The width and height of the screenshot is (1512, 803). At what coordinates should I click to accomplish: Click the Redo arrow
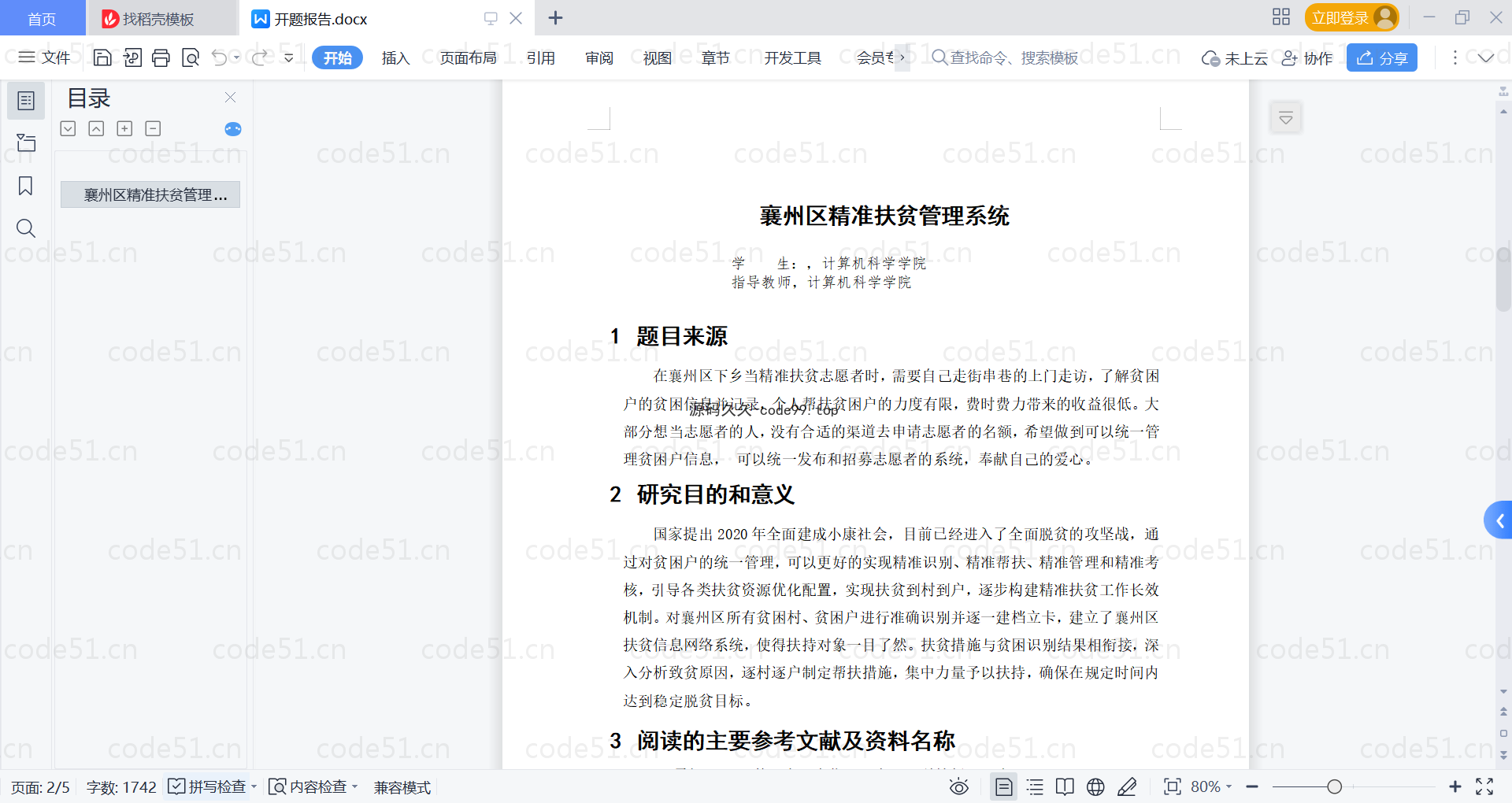259,57
